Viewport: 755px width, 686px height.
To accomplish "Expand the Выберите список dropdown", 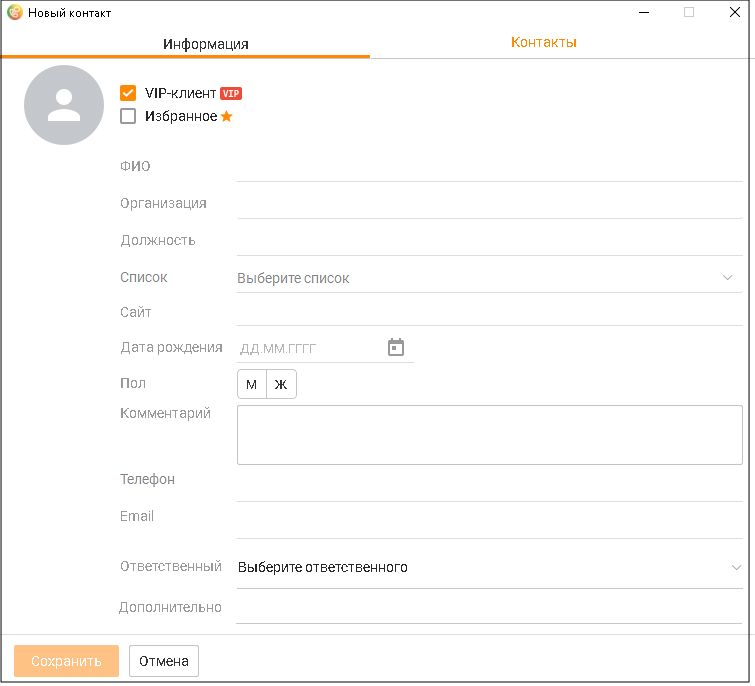I will tap(489, 278).
